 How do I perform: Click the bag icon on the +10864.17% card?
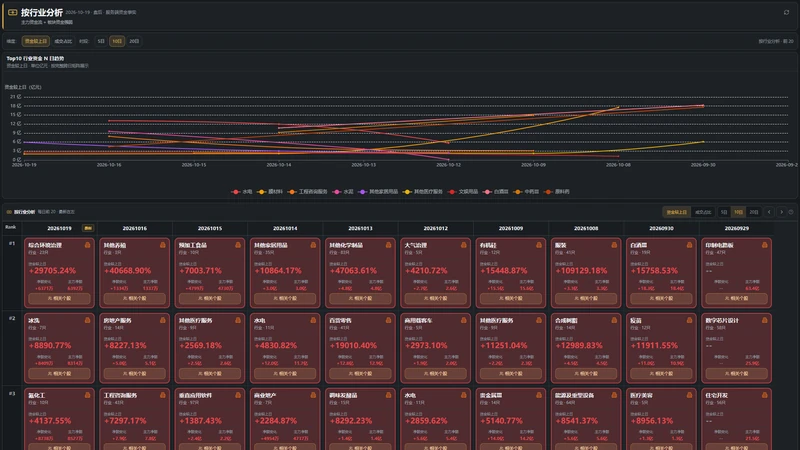(313, 245)
